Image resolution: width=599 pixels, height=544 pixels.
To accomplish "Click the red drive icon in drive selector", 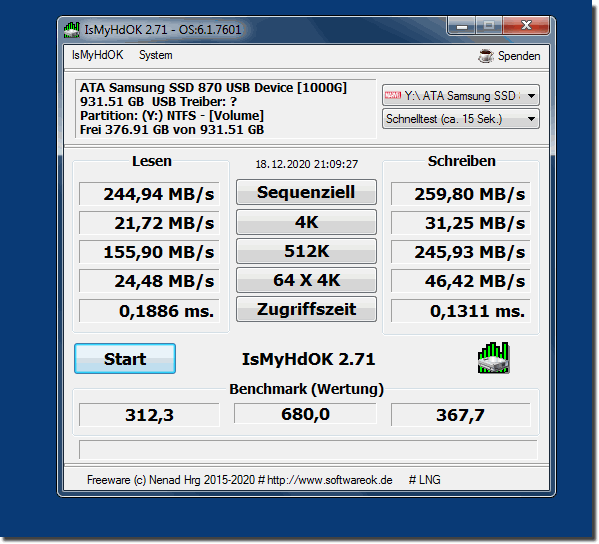I will [x=393, y=95].
